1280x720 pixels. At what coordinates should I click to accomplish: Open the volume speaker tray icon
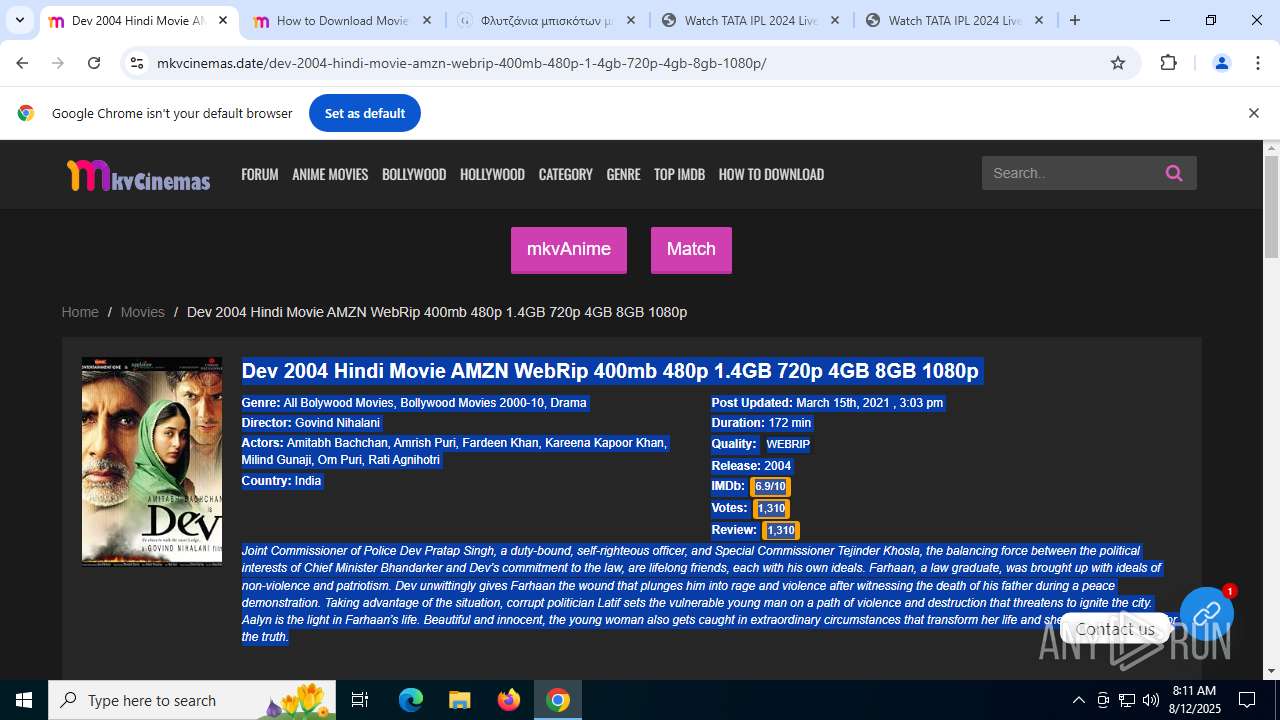click(x=1151, y=700)
